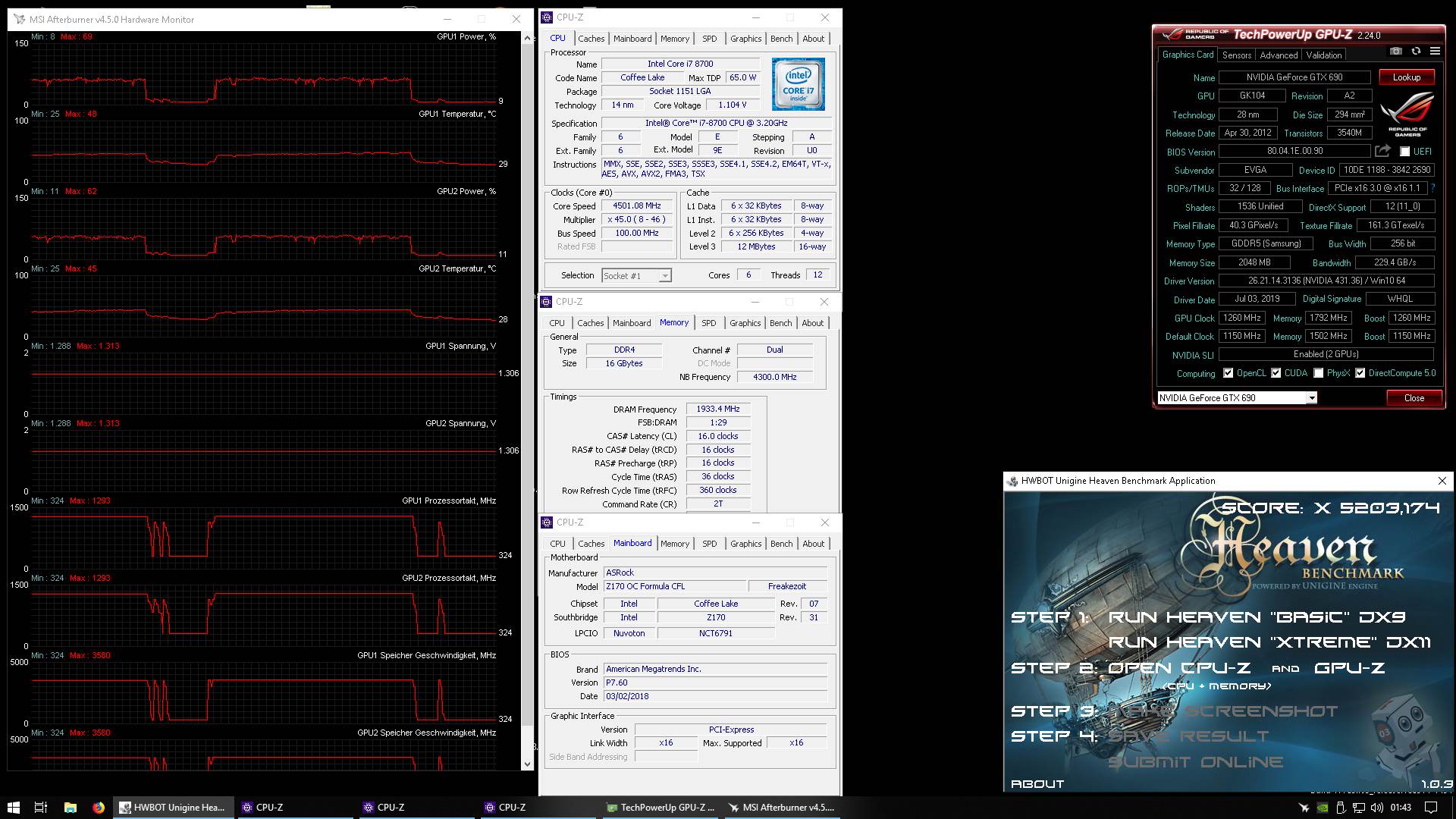This screenshot has height=819, width=1456.
Task: Click GPU-Z link in Heaven step 2
Action: 1350,668
